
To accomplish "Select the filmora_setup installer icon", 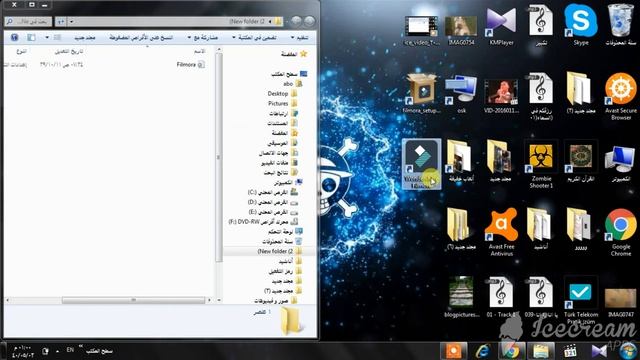I will pyautogui.click(x=421, y=93).
